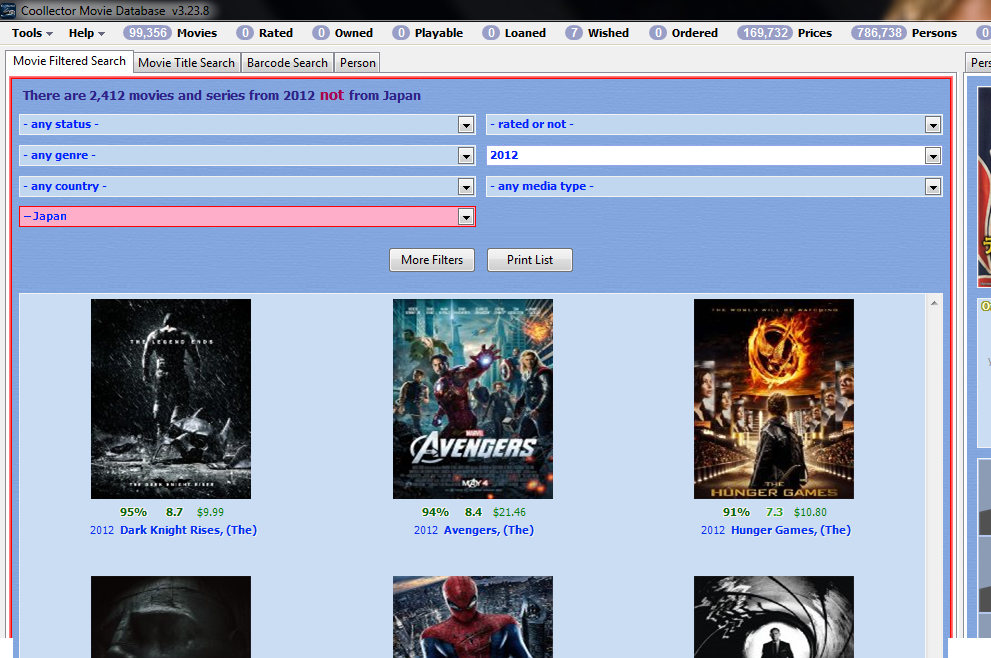Click the 'Dark Knight Rises, (The)' title link
Image resolution: width=991 pixels, height=658 pixels.
click(x=188, y=530)
